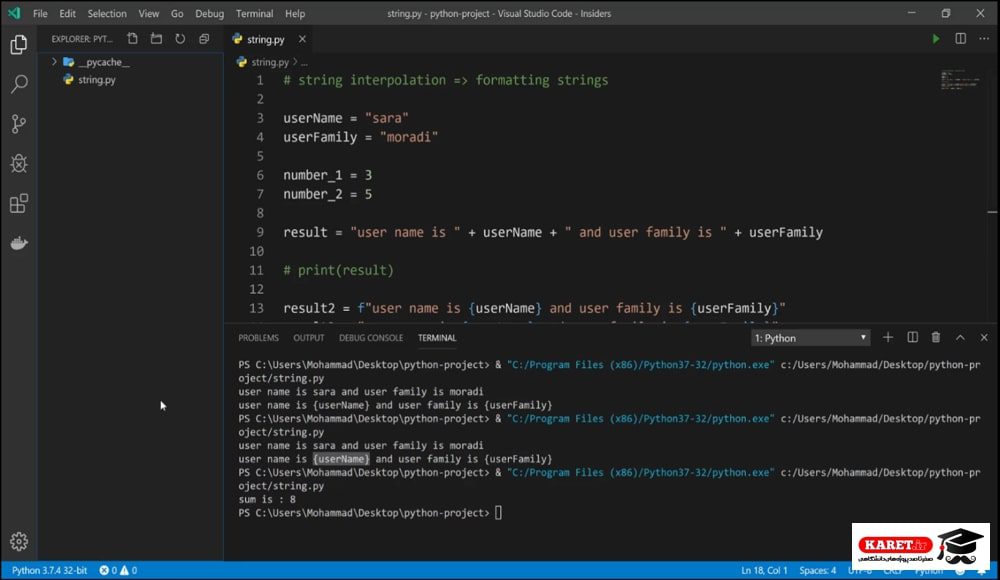Maximize the panel with up chevron
Viewport: 1000px width, 580px height.
tap(960, 338)
